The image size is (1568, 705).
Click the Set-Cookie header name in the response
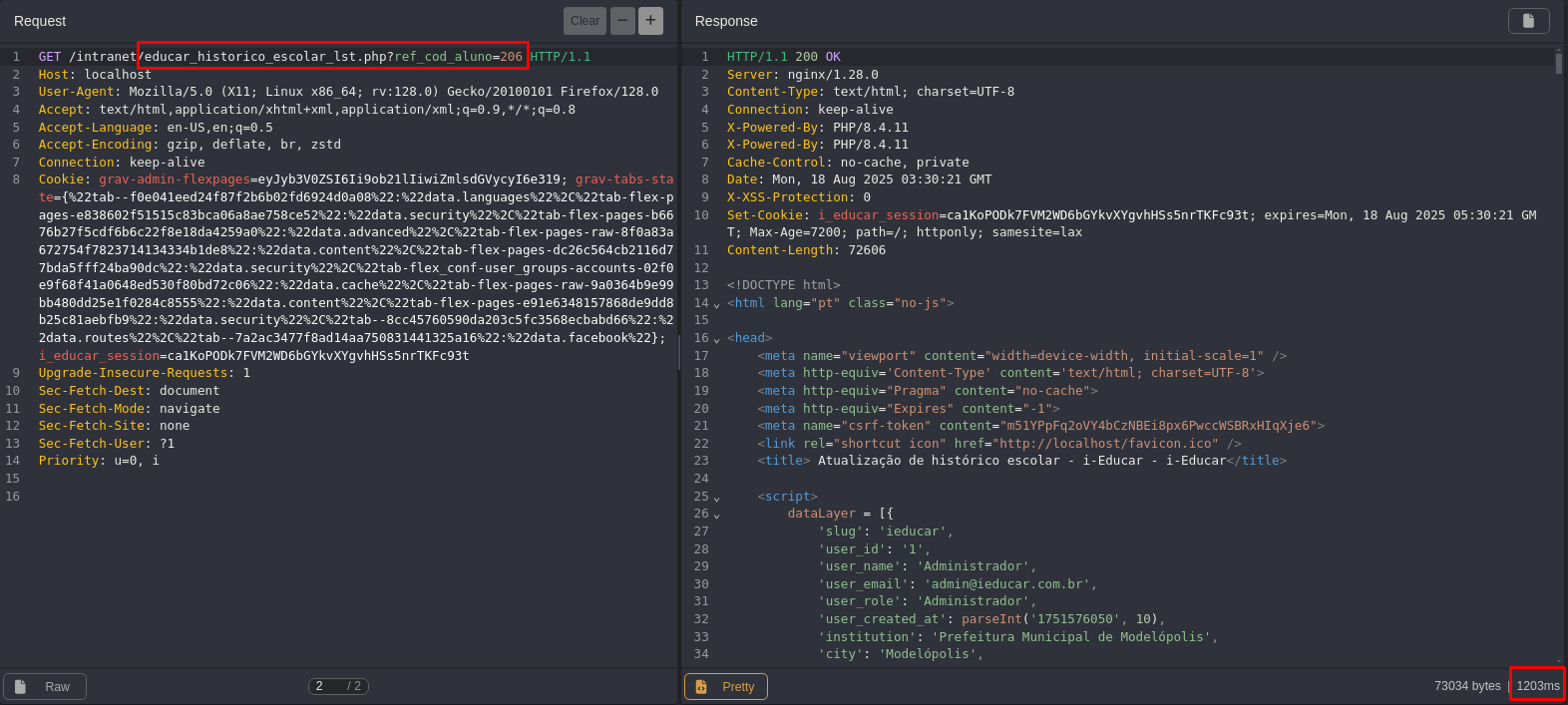(765, 215)
